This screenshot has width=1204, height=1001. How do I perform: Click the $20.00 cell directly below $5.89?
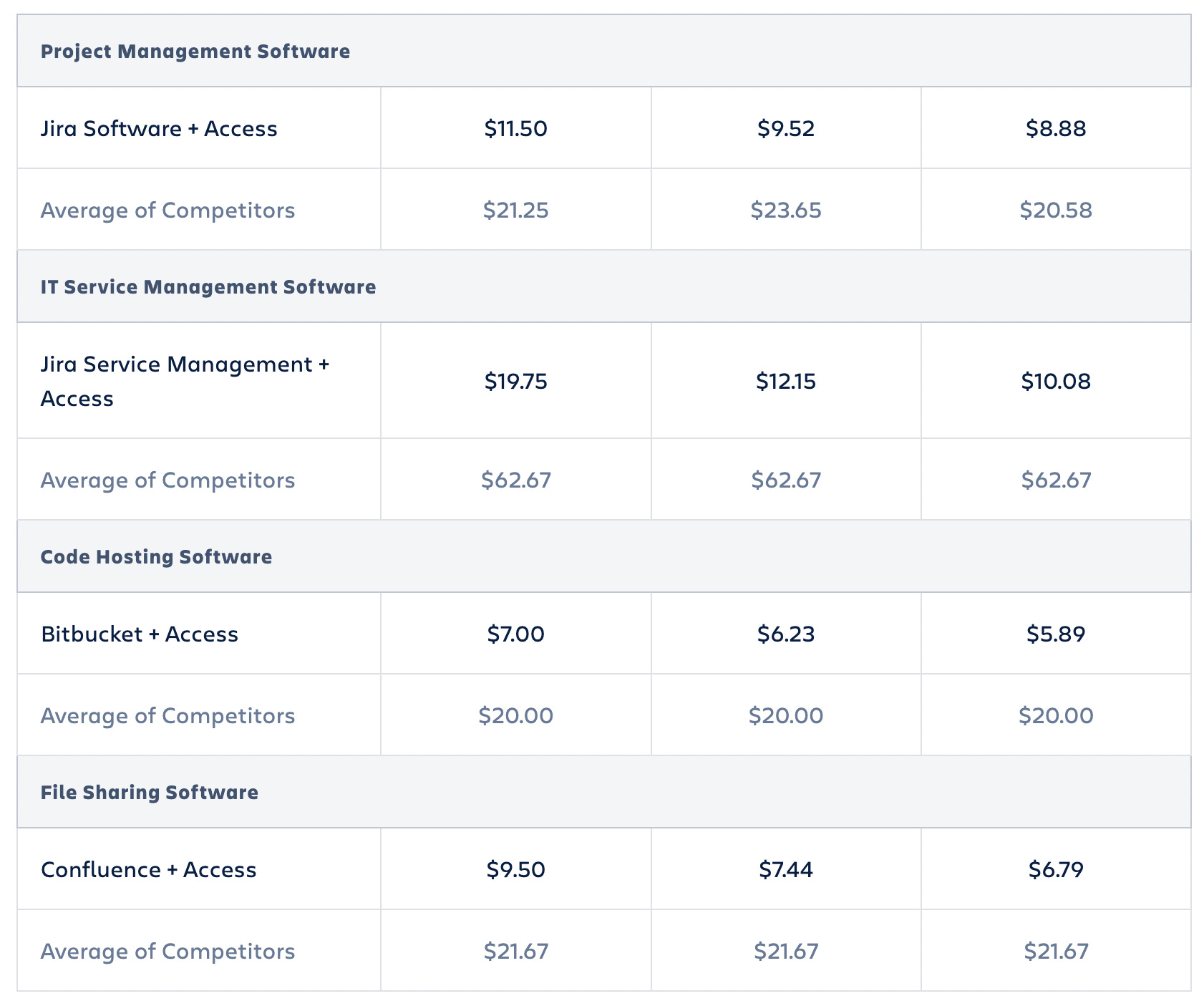(1056, 716)
